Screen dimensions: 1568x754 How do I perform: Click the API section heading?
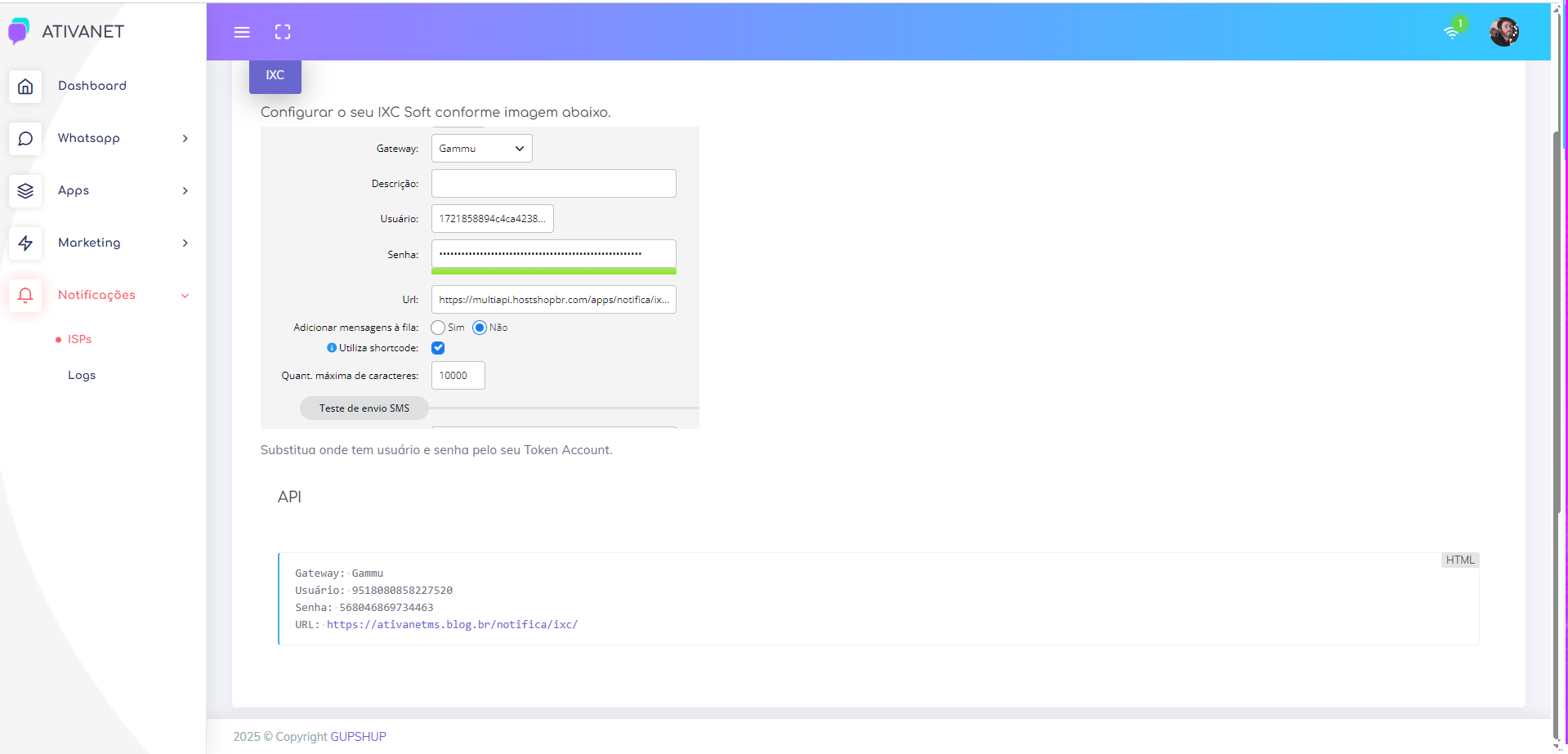tap(289, 497)
